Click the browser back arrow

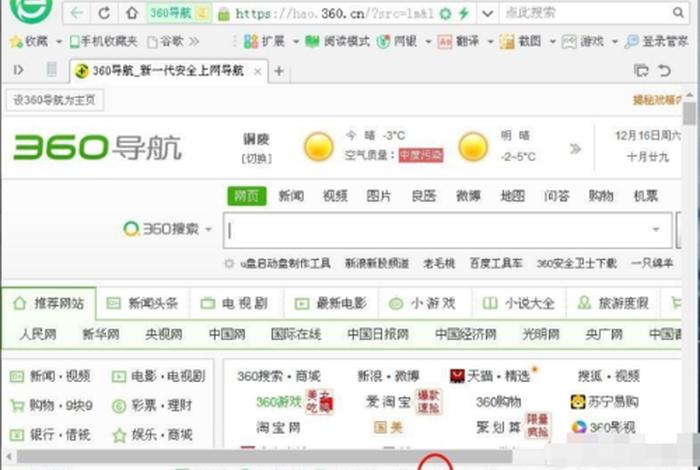(x=77, y=13)
